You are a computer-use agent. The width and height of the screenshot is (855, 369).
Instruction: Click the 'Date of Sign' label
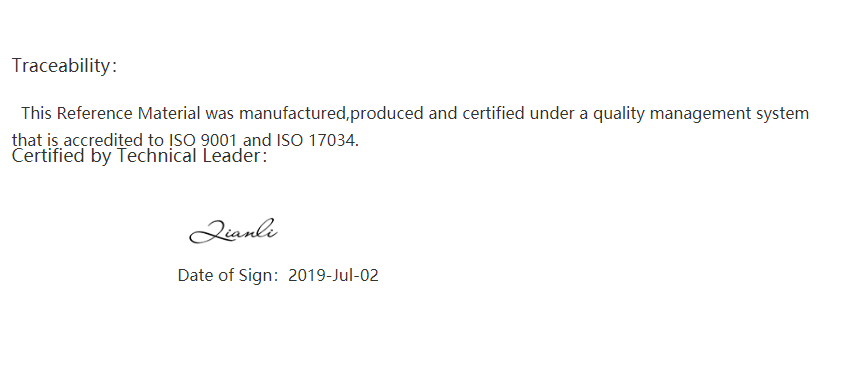point(227,275)
